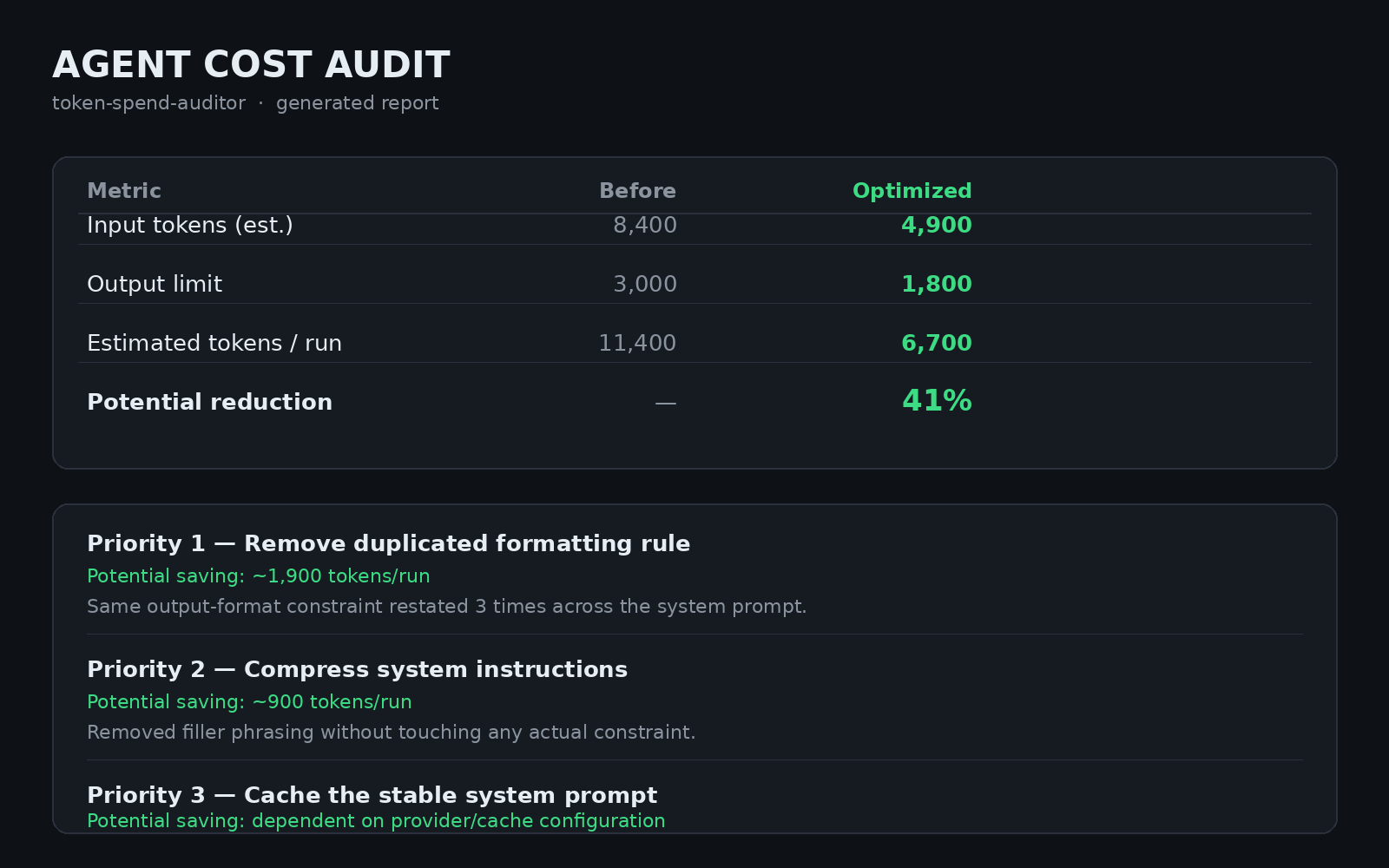Click the dash in Potential reduction row
Screen dimensions: 1389x868
click(666, 403)
